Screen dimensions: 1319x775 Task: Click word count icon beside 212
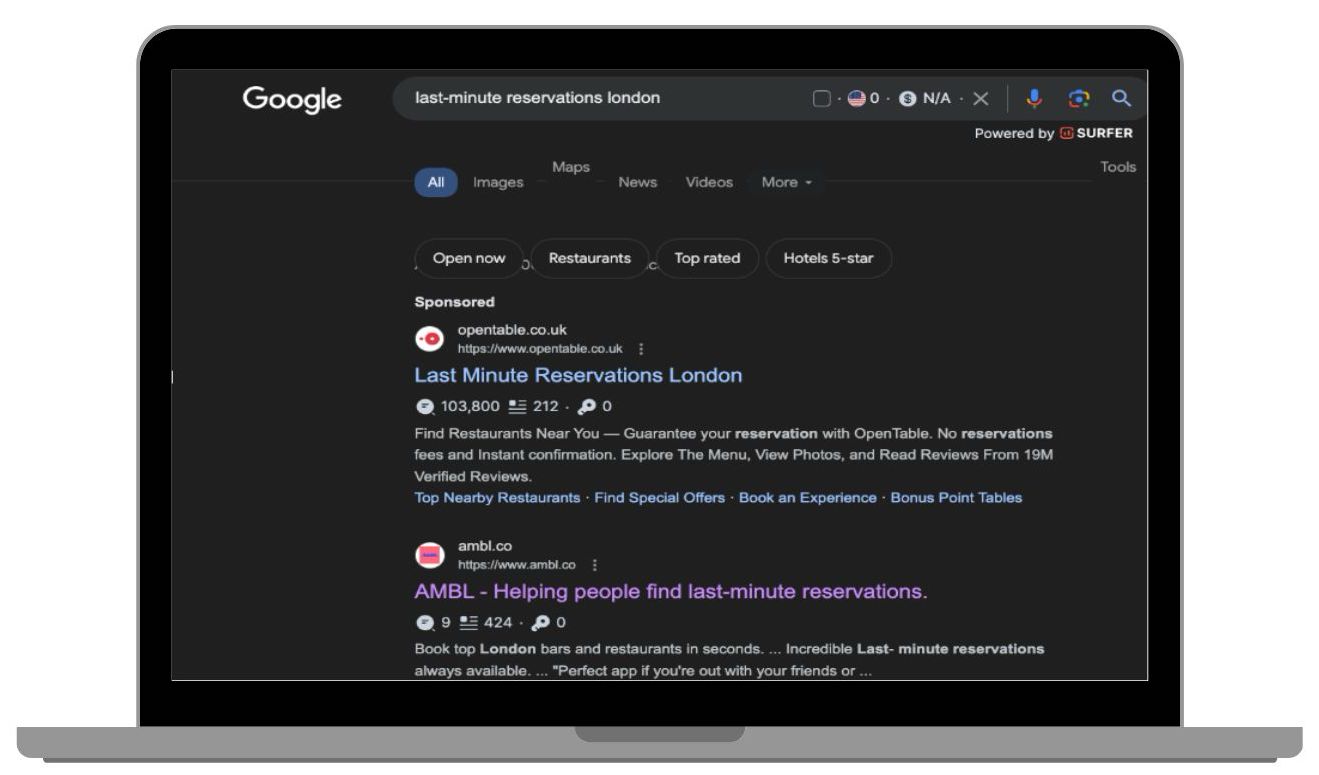coord(517,406)
